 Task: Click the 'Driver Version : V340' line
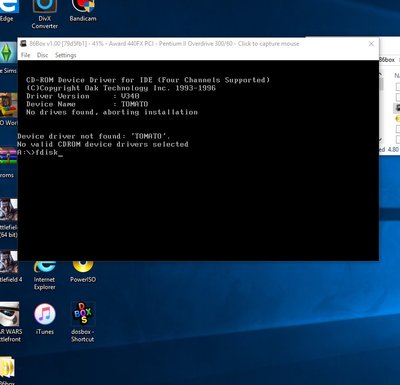tap(83, 96)
